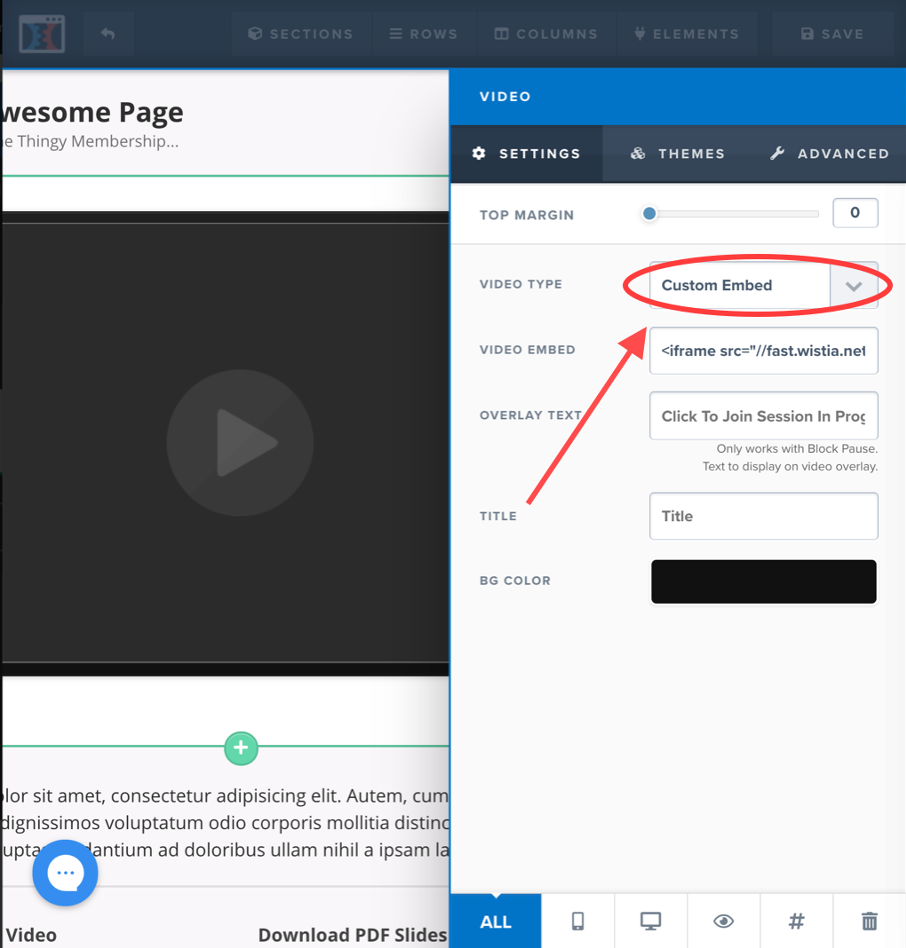Save the page
The width and height of the screenshot is (906, 948).
tap(832, 34)
